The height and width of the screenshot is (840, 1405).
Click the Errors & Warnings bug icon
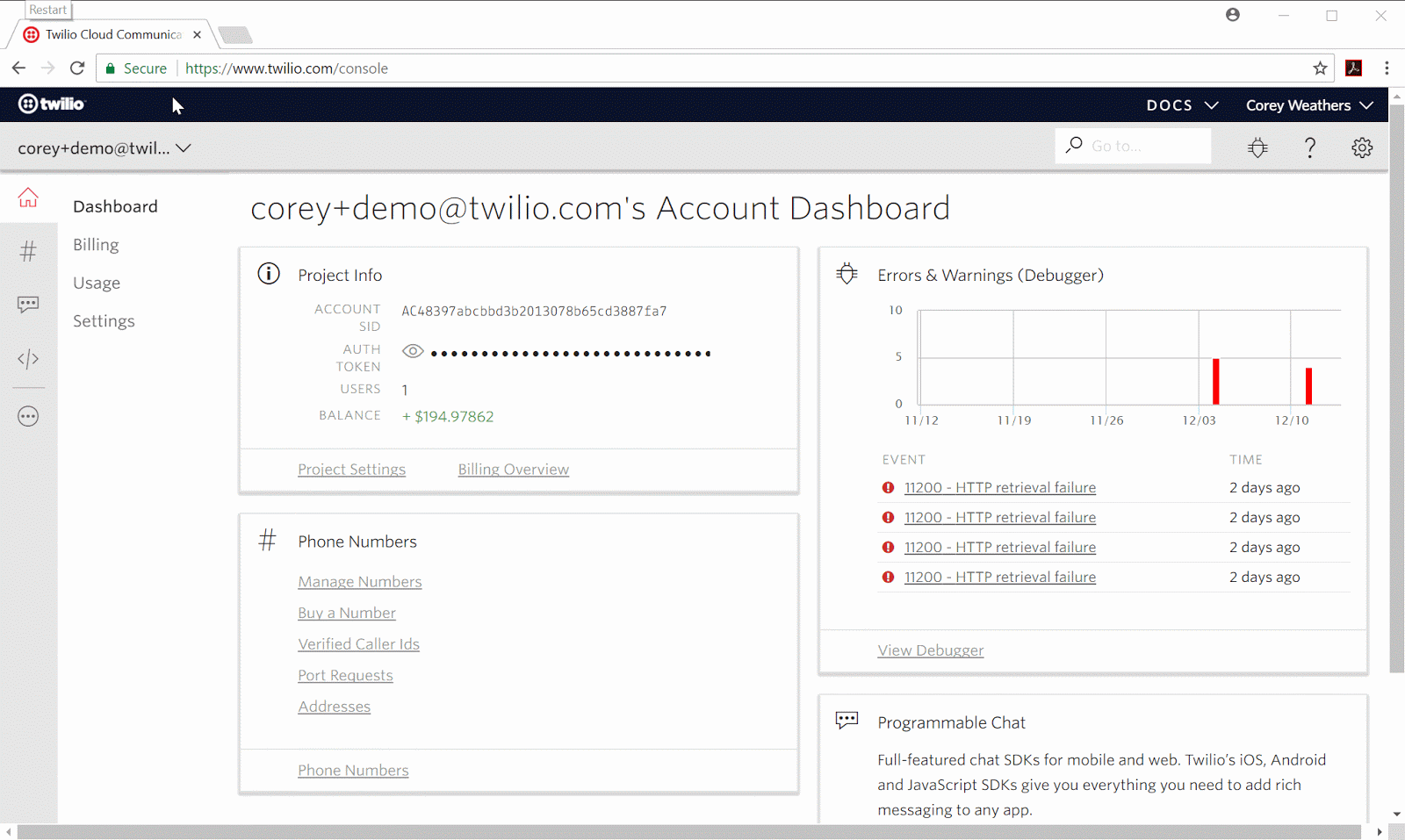pyautogui.click(x=847, y=274)
